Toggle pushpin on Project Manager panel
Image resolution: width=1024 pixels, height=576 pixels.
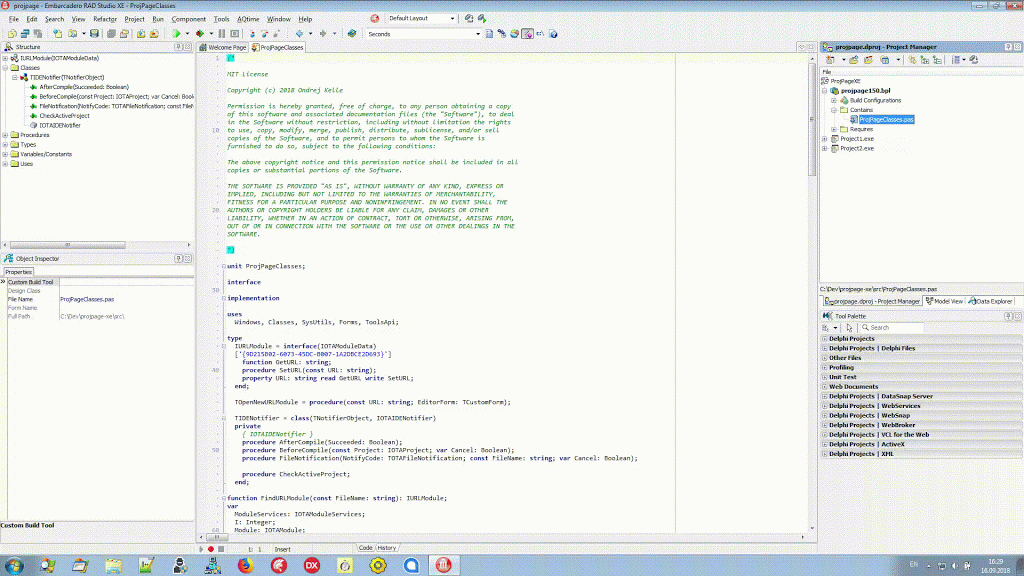coord(1008,47)
